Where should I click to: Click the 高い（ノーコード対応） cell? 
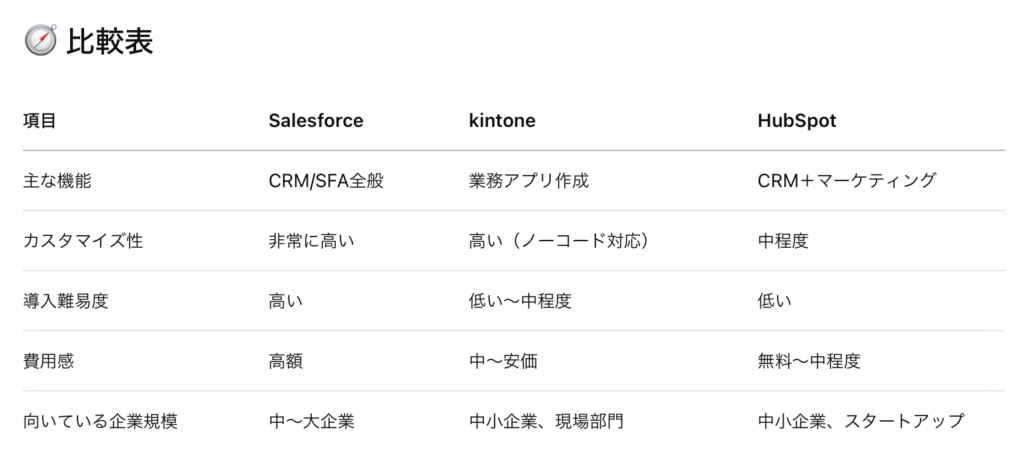560,241
